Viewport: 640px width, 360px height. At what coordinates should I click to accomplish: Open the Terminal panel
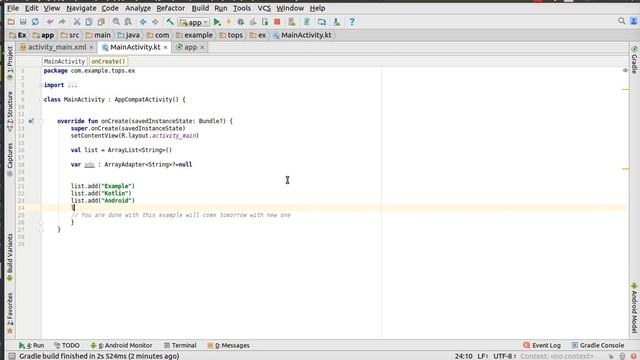tap(180, 345)
